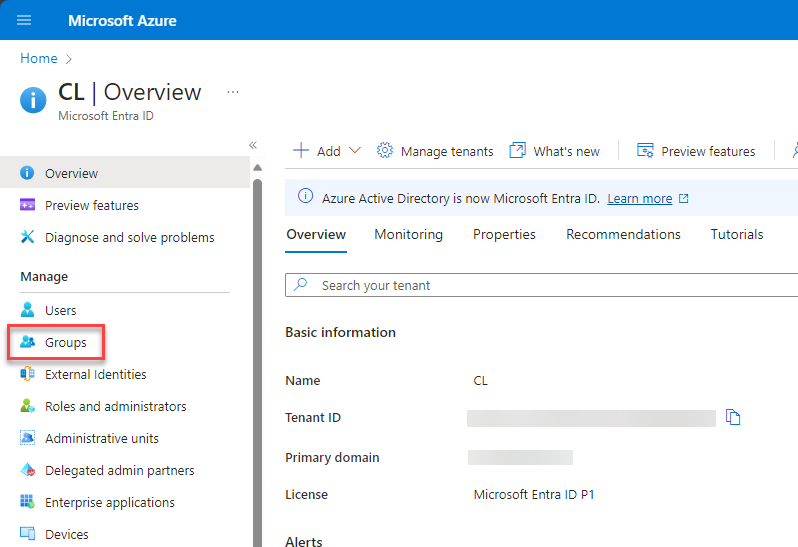This screenshot has width=798, height=547.
Task: Click the Primary domain label
Action: click(332, 457)
